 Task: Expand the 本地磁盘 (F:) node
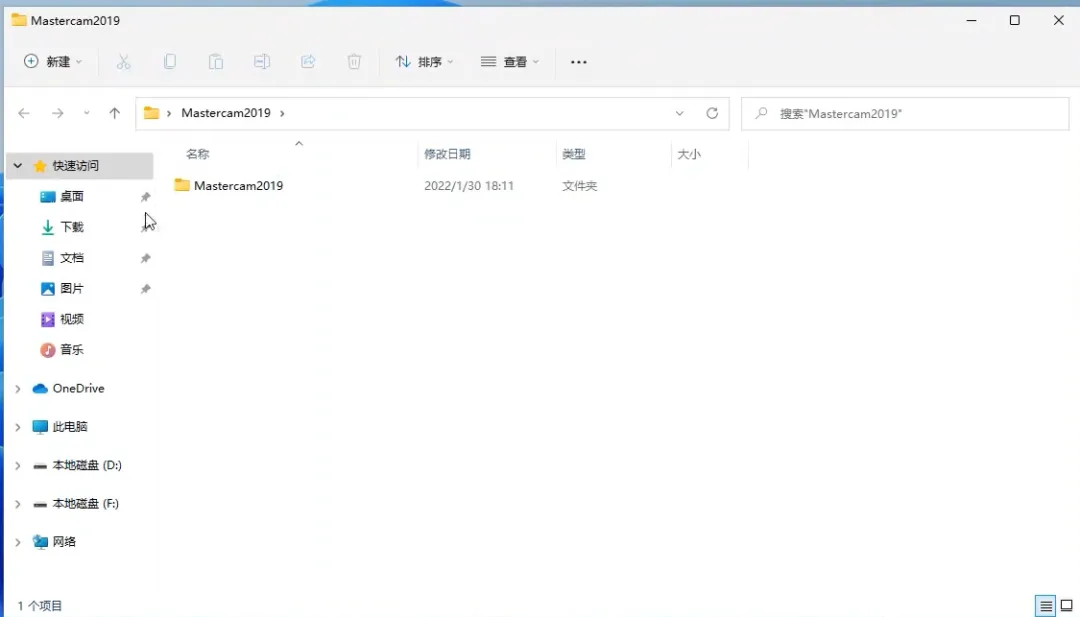pos(18,504)
